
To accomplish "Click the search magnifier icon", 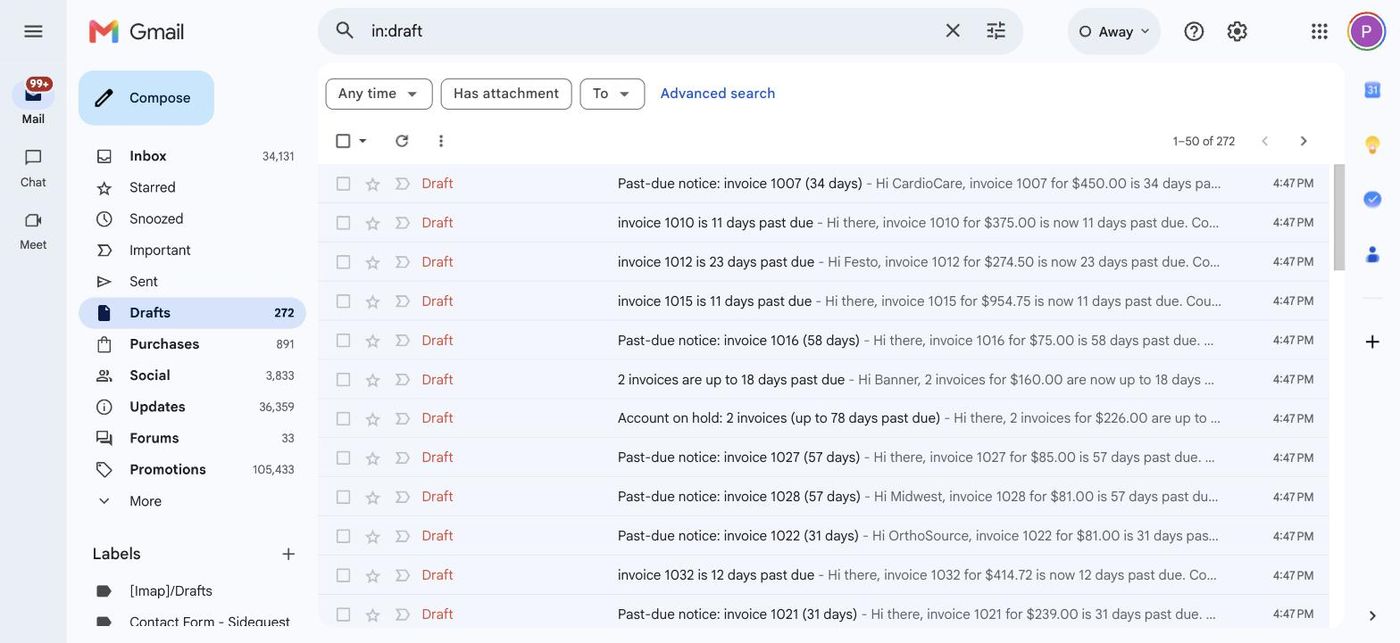I will point(345,31).
